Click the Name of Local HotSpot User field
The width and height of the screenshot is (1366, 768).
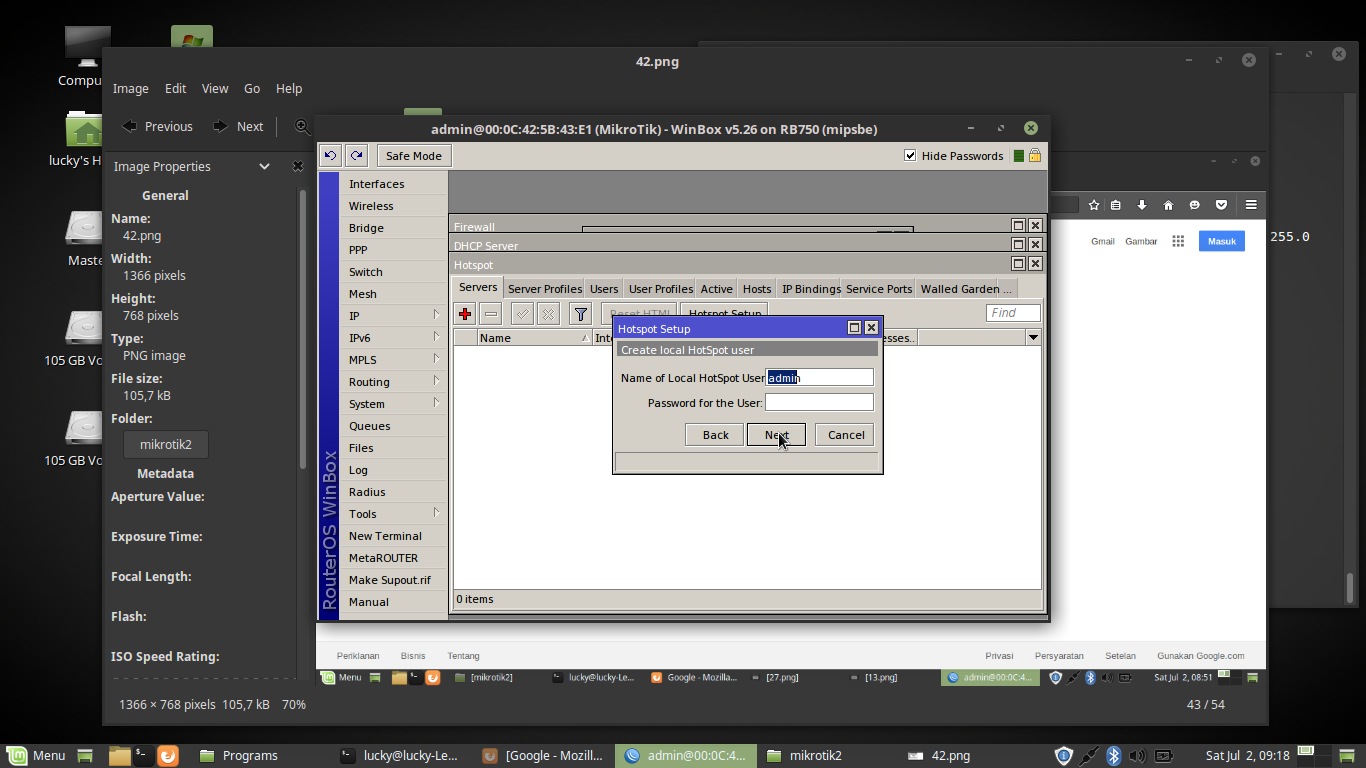pyautogui.click(x=819, y=377)
